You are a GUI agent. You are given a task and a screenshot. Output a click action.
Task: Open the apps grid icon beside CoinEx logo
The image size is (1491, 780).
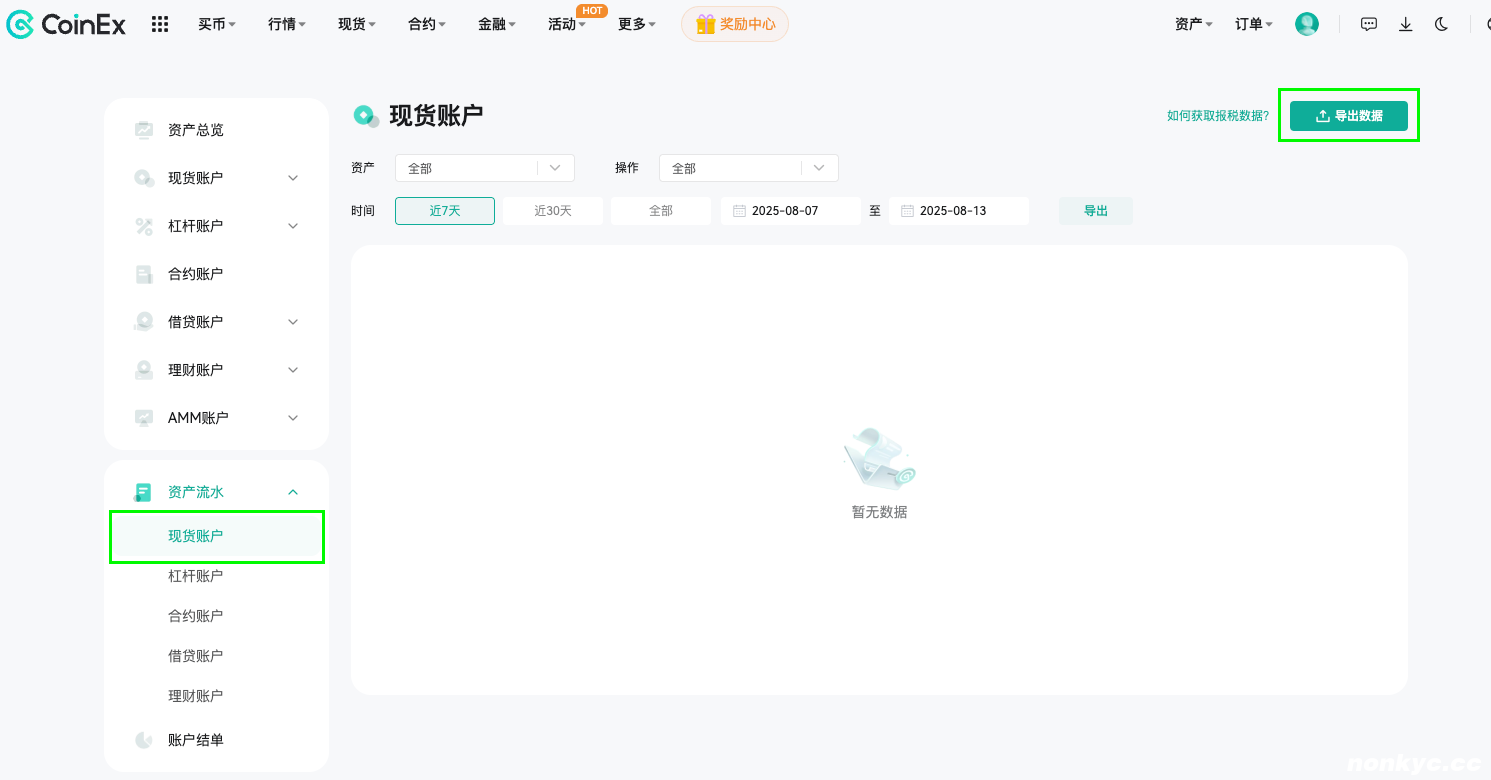click(160, 24)
